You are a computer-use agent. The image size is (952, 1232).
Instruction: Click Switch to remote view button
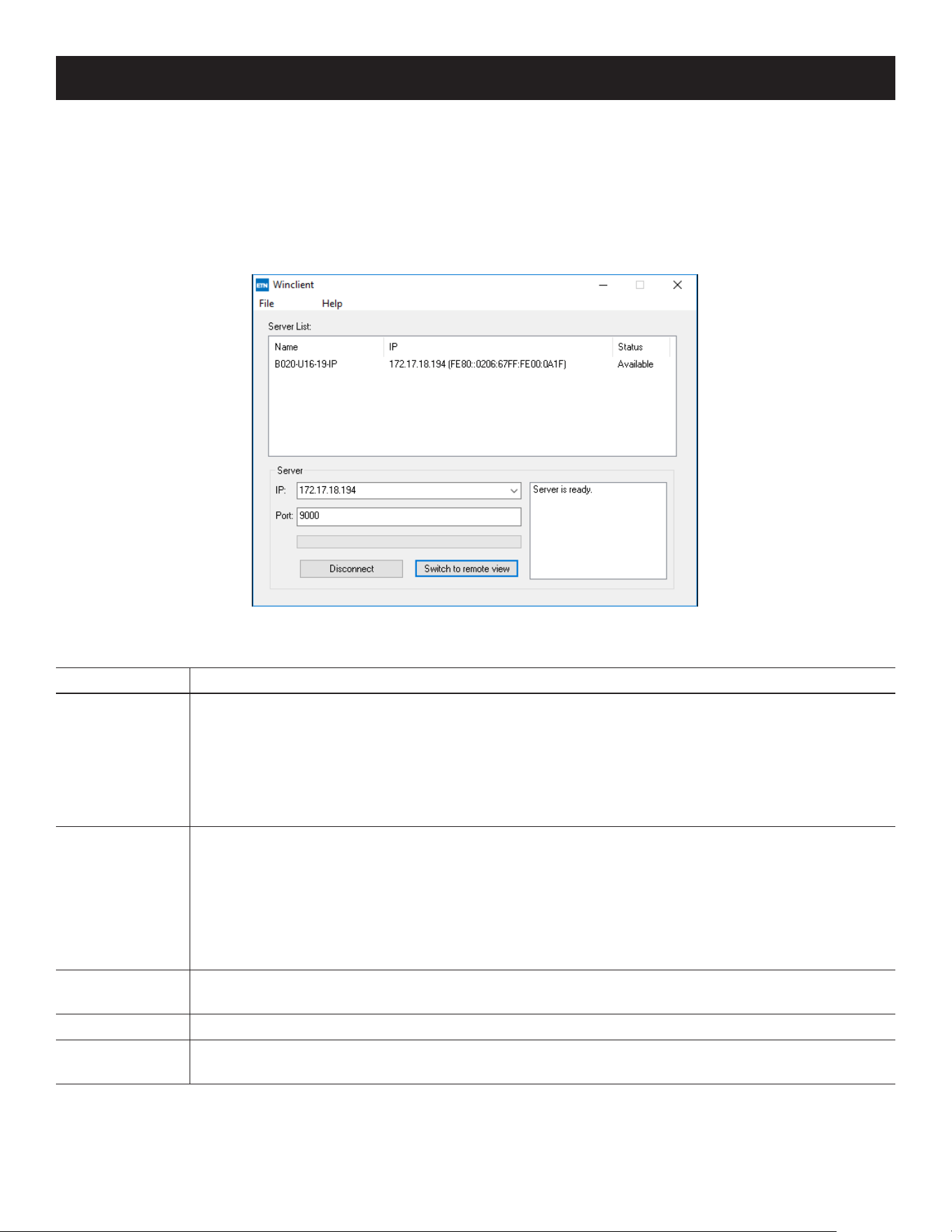[x=467, y=569]
